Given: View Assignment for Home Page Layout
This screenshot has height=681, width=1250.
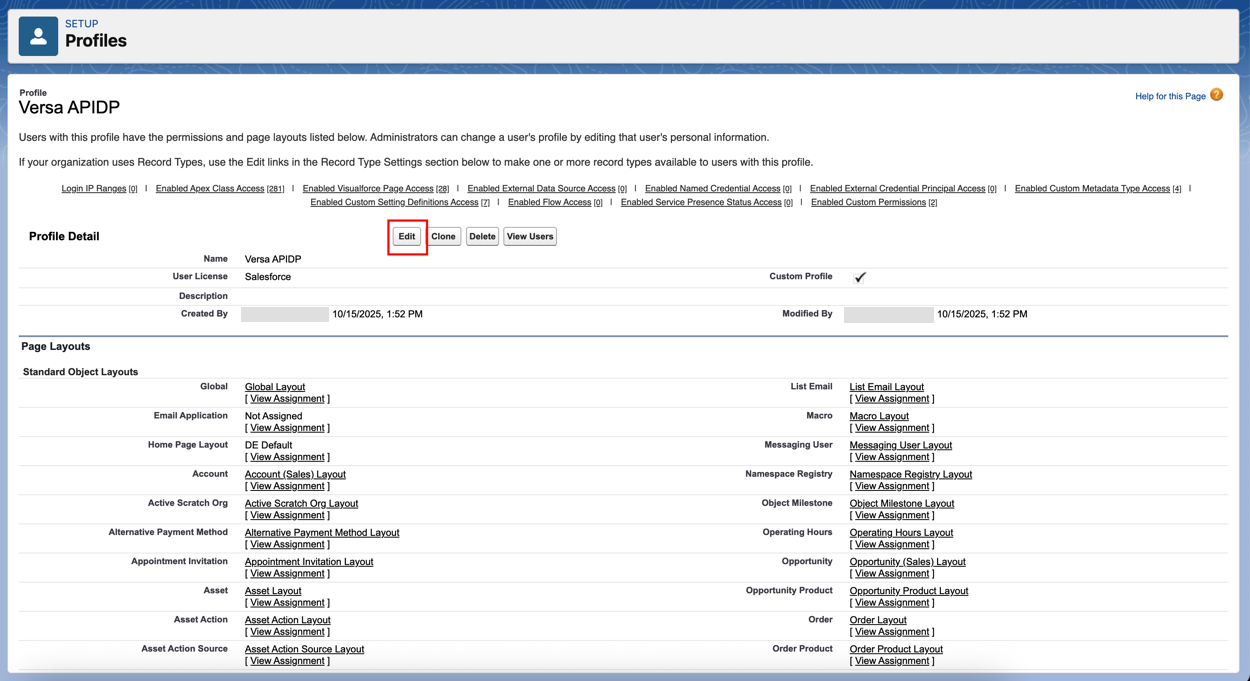Looking at the screenshot, I should 287,457.
